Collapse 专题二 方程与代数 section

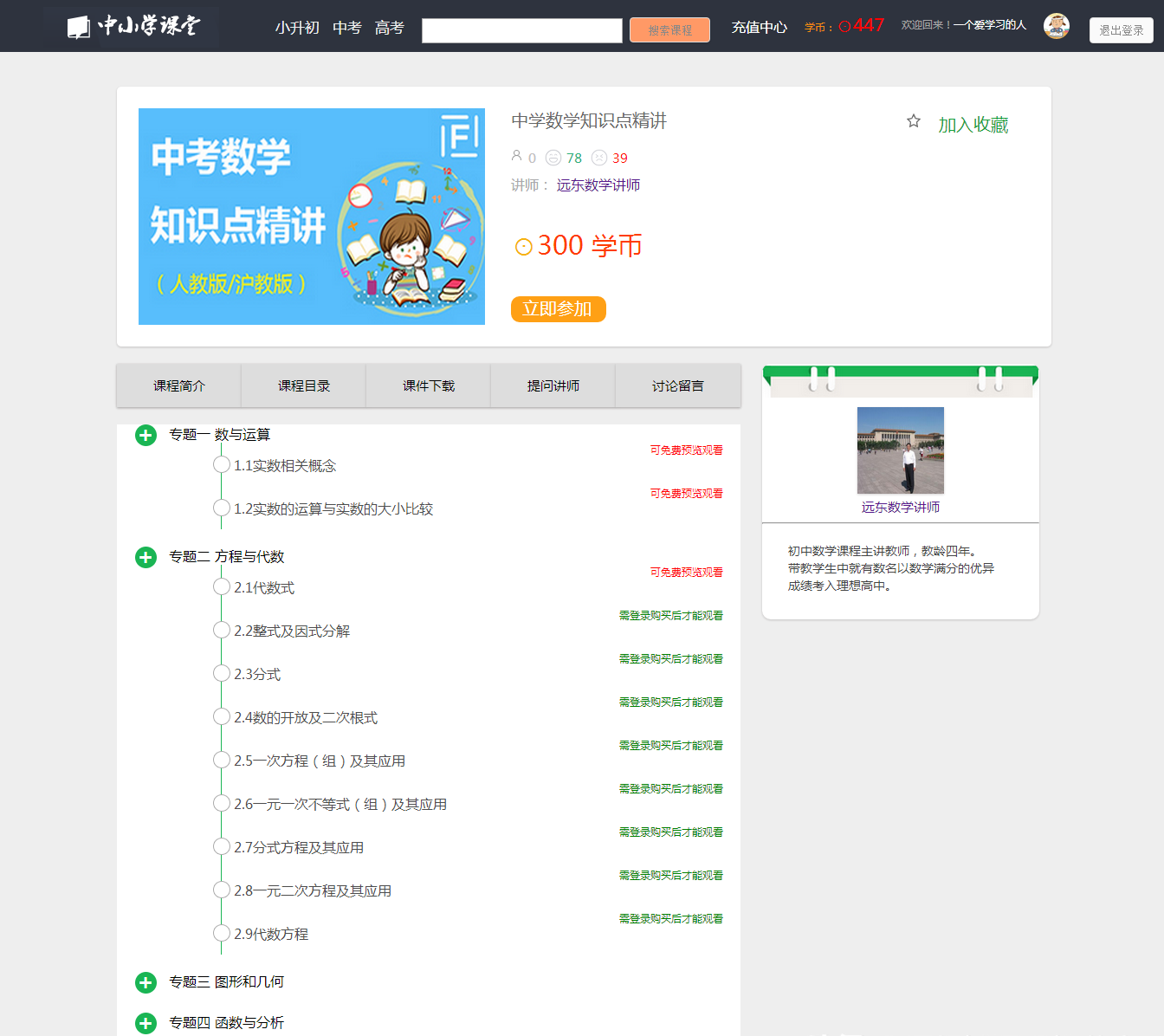pos(145,557)
